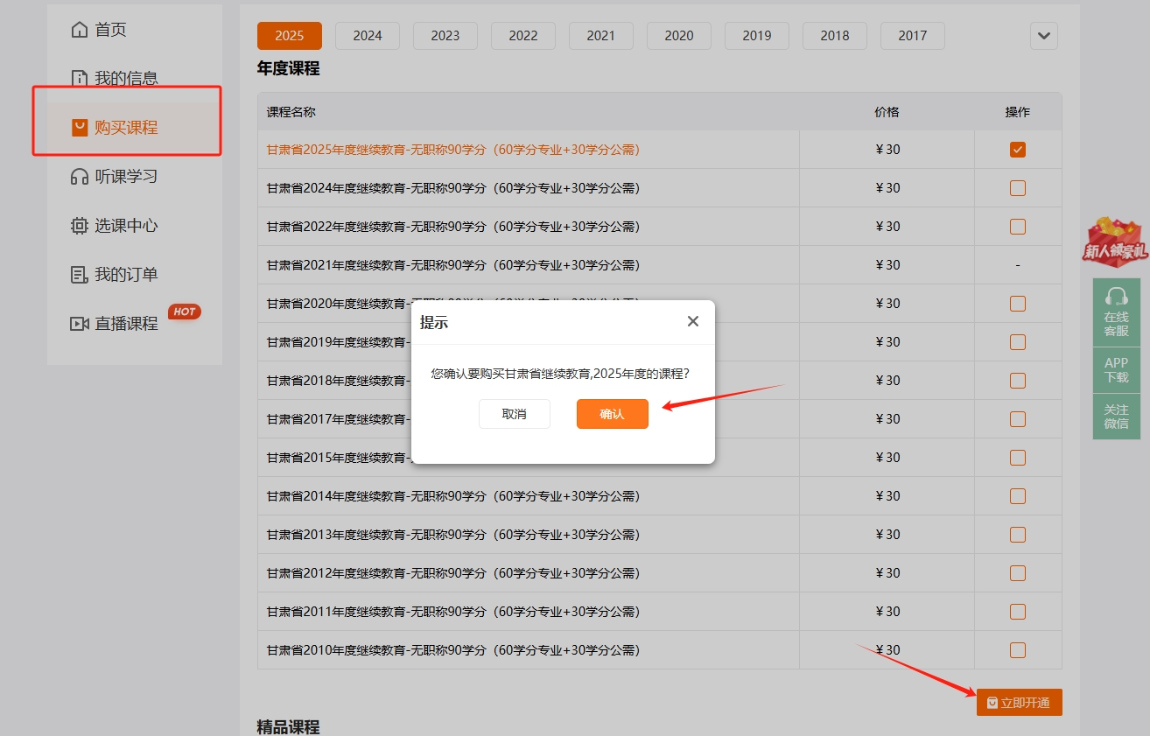Click the orange 立即开通 button
The width and height of the screenshot is (1150, 736).
coord(1018,702)
